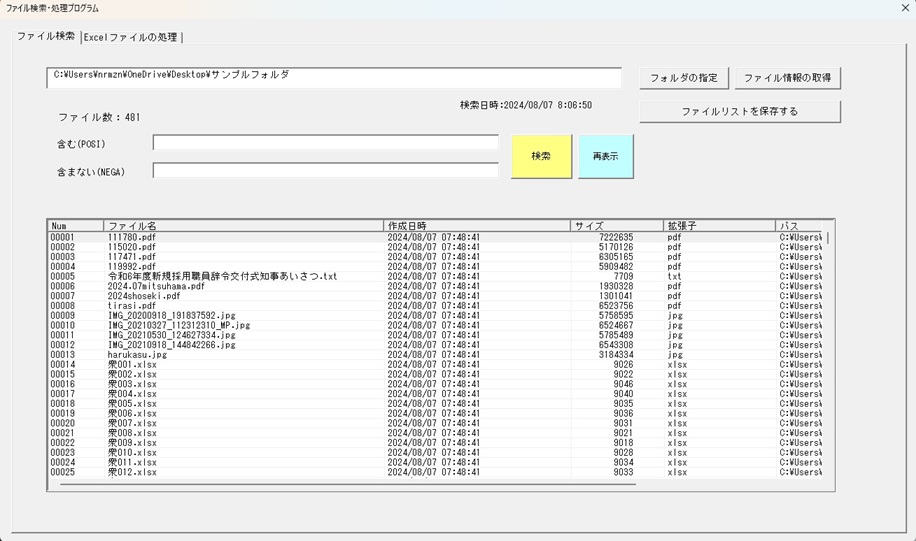Click ファイルリストを保存する button

point(739,111)
